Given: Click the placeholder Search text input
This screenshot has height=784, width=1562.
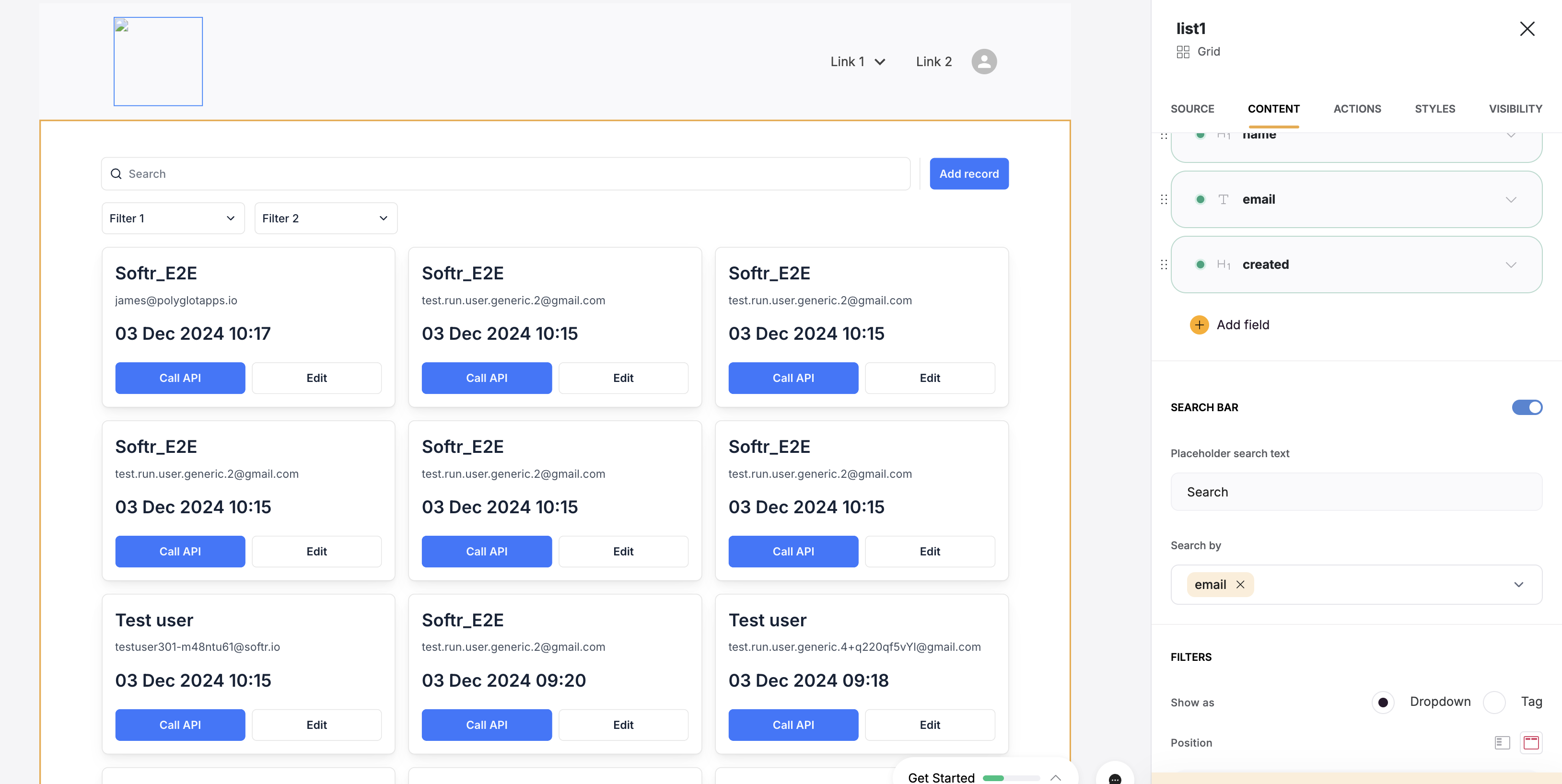Looking at the screenshot, I should pos(1356,491).
